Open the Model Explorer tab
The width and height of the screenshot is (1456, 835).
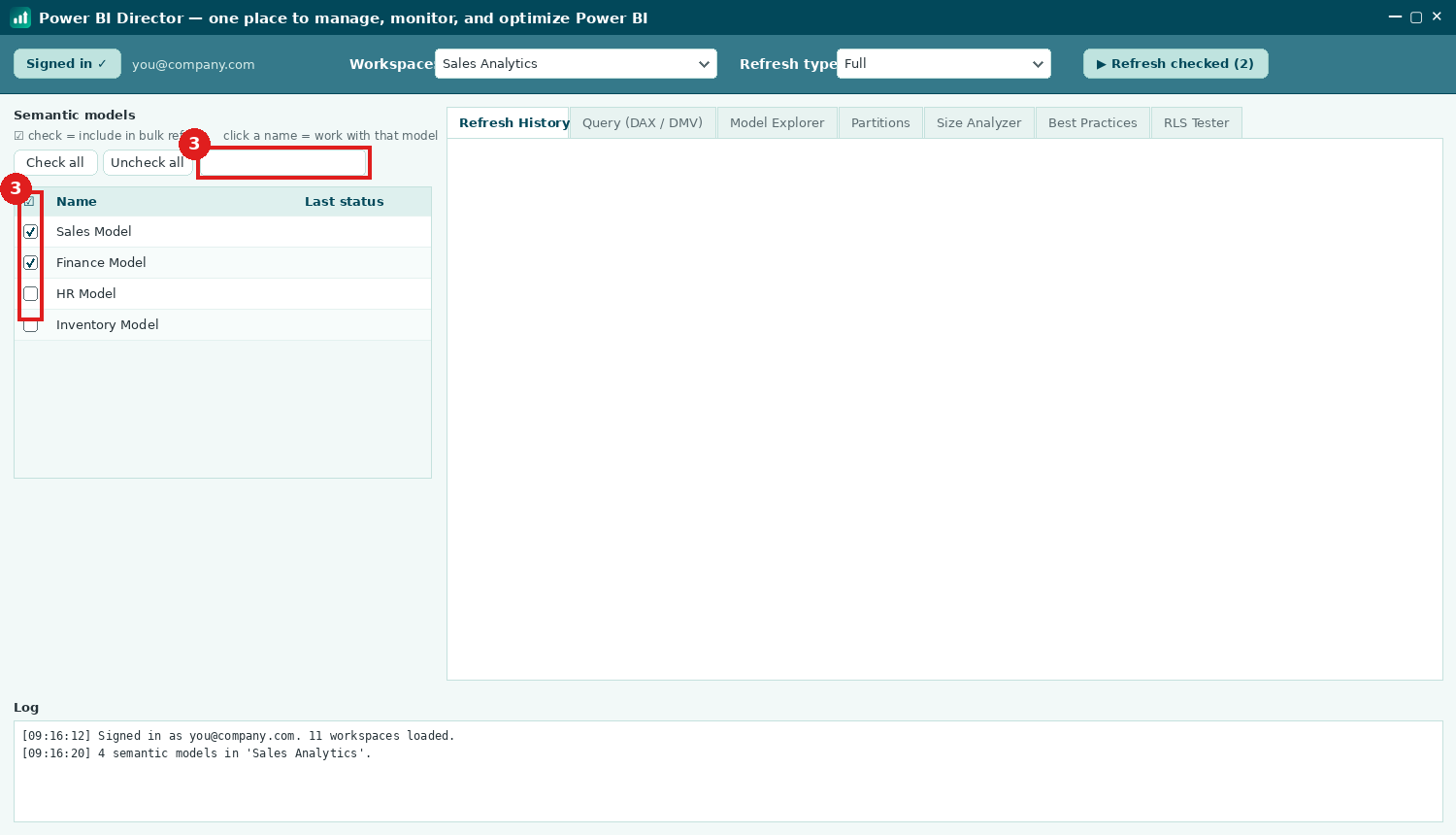[x=777, y=123]
